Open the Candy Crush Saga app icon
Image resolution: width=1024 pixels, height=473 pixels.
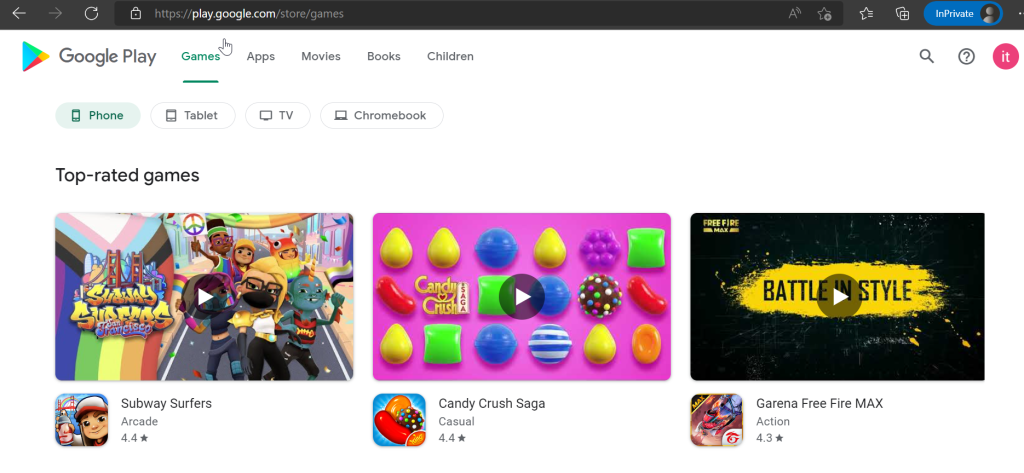point(399,419)
